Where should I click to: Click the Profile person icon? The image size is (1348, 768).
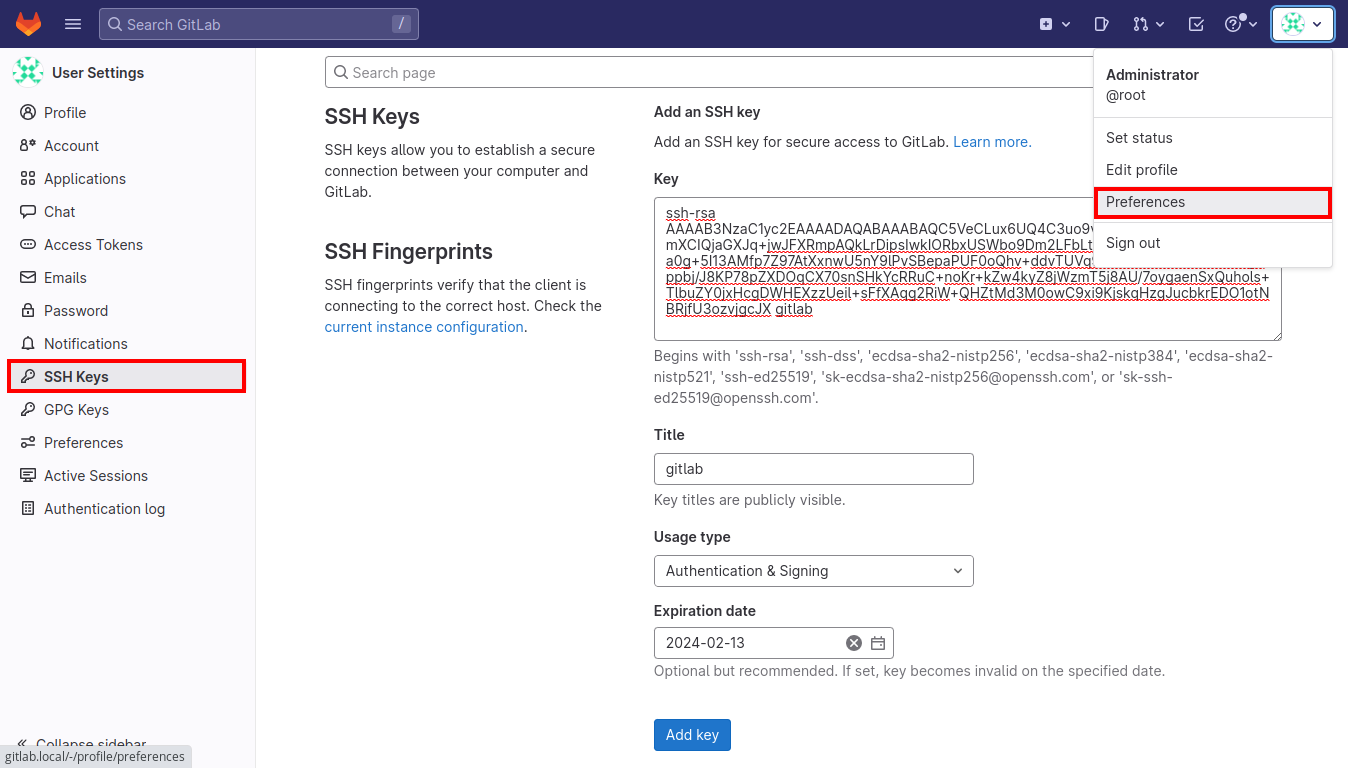pos(28,113)
